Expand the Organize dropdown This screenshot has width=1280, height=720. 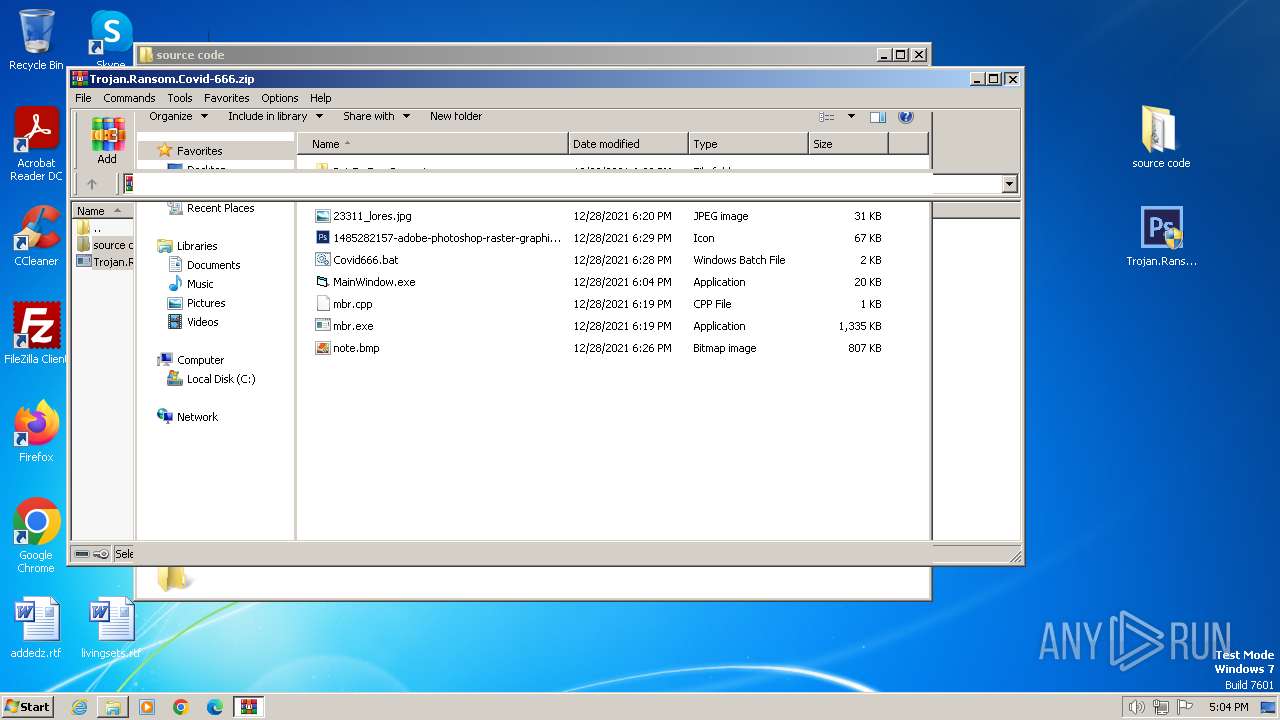point(178,116)
